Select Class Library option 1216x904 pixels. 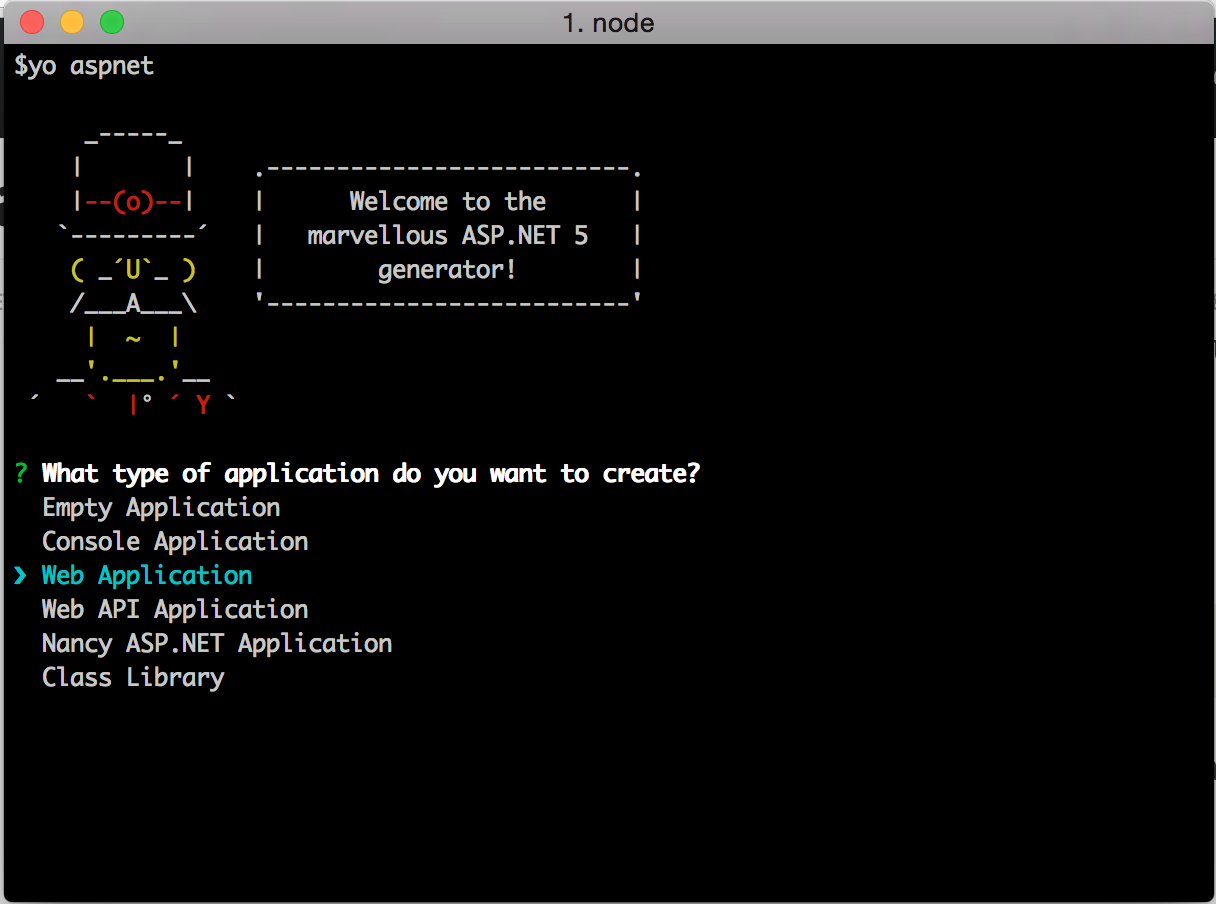coord(133,678)
